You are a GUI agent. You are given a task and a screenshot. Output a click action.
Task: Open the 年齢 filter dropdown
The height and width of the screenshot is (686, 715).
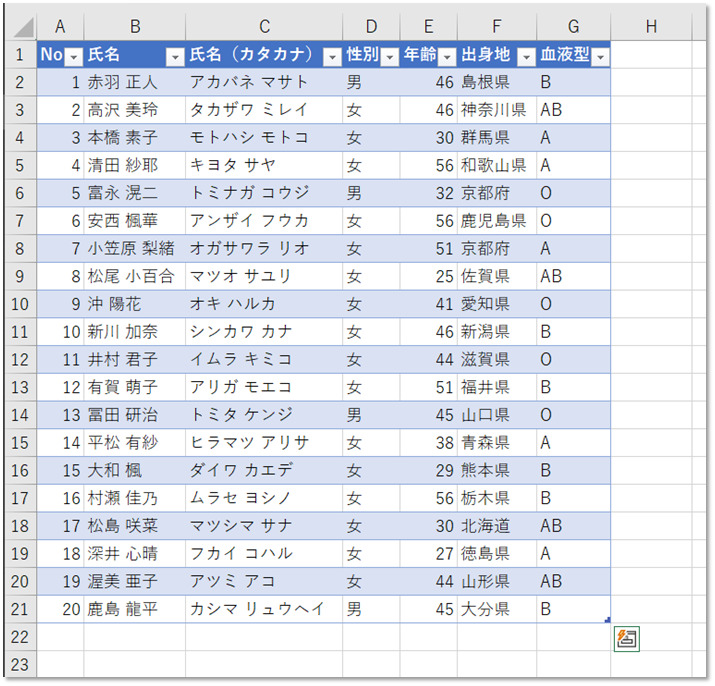coord(447,57)
